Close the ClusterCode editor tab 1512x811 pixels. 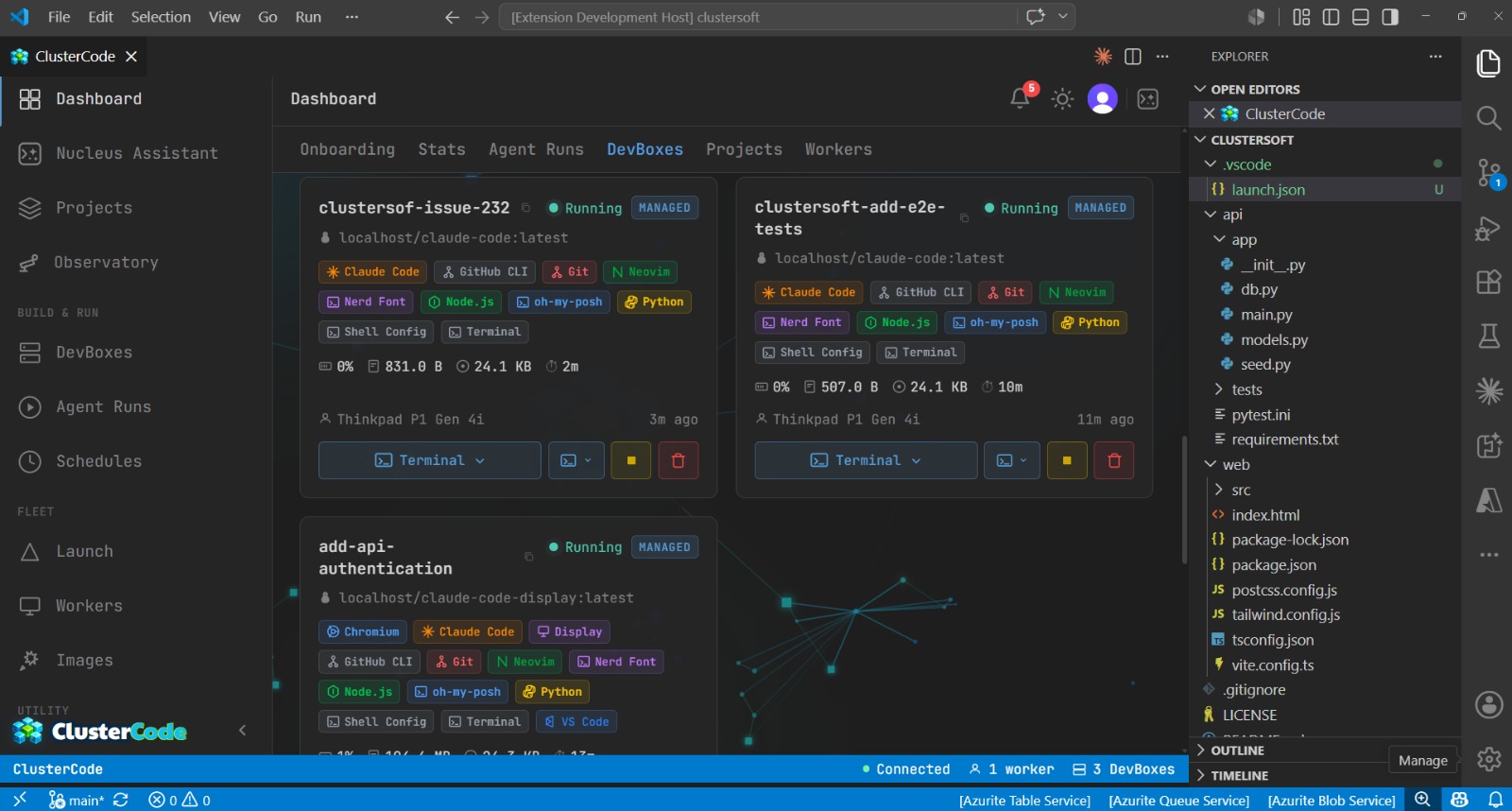pyautogui.click(x=131, y=57)
